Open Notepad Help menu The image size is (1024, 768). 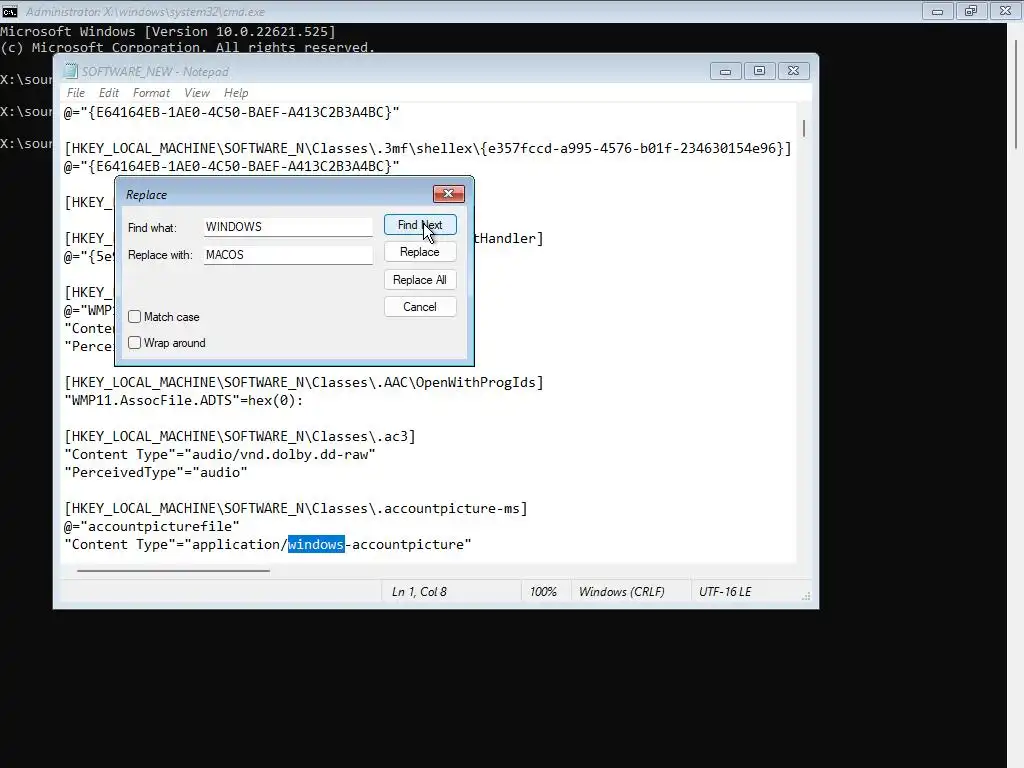pyautogui.click(x=236, y=93)
